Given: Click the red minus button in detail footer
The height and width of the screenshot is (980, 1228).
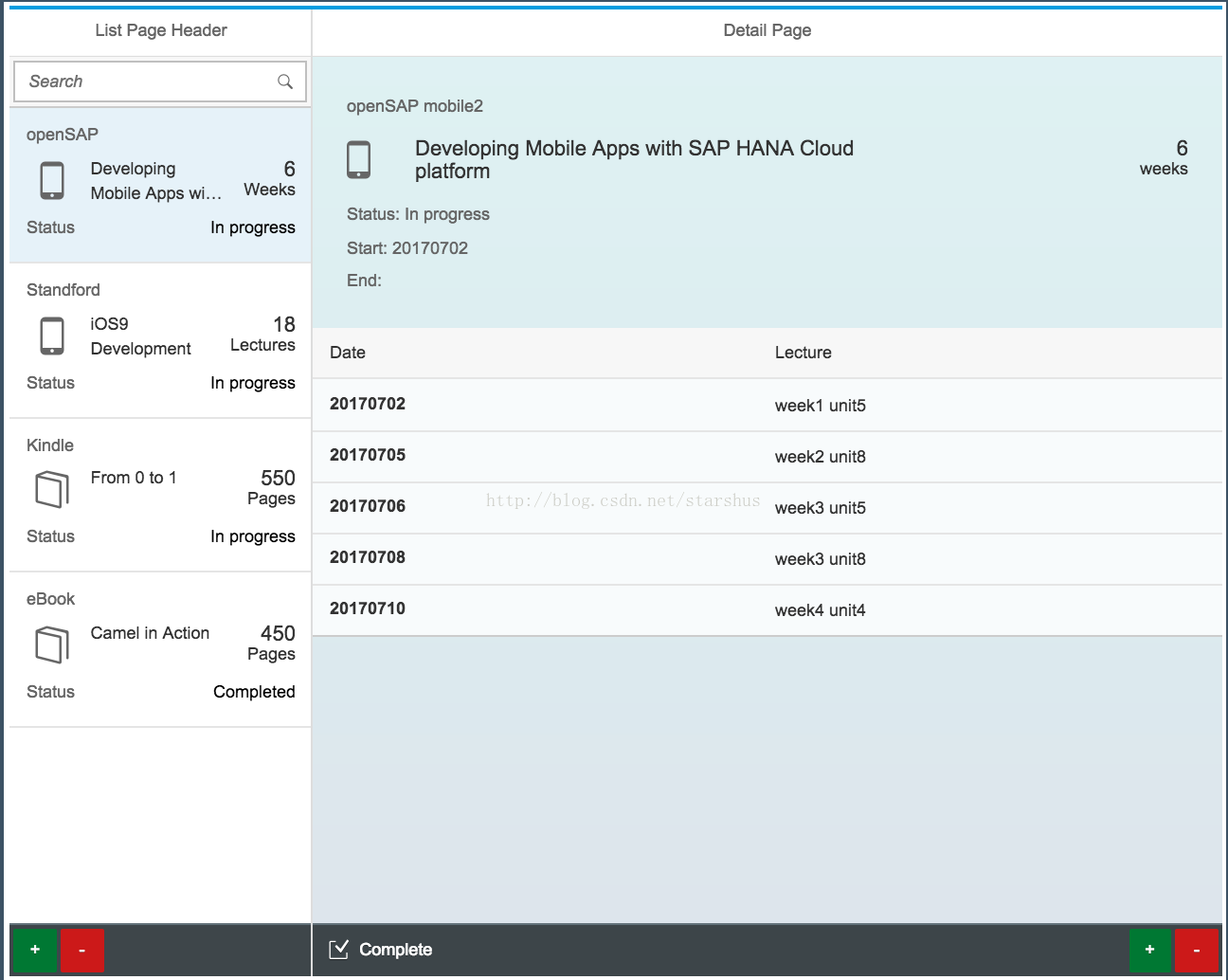Looking at the screenshot, I should point(1197,949).
